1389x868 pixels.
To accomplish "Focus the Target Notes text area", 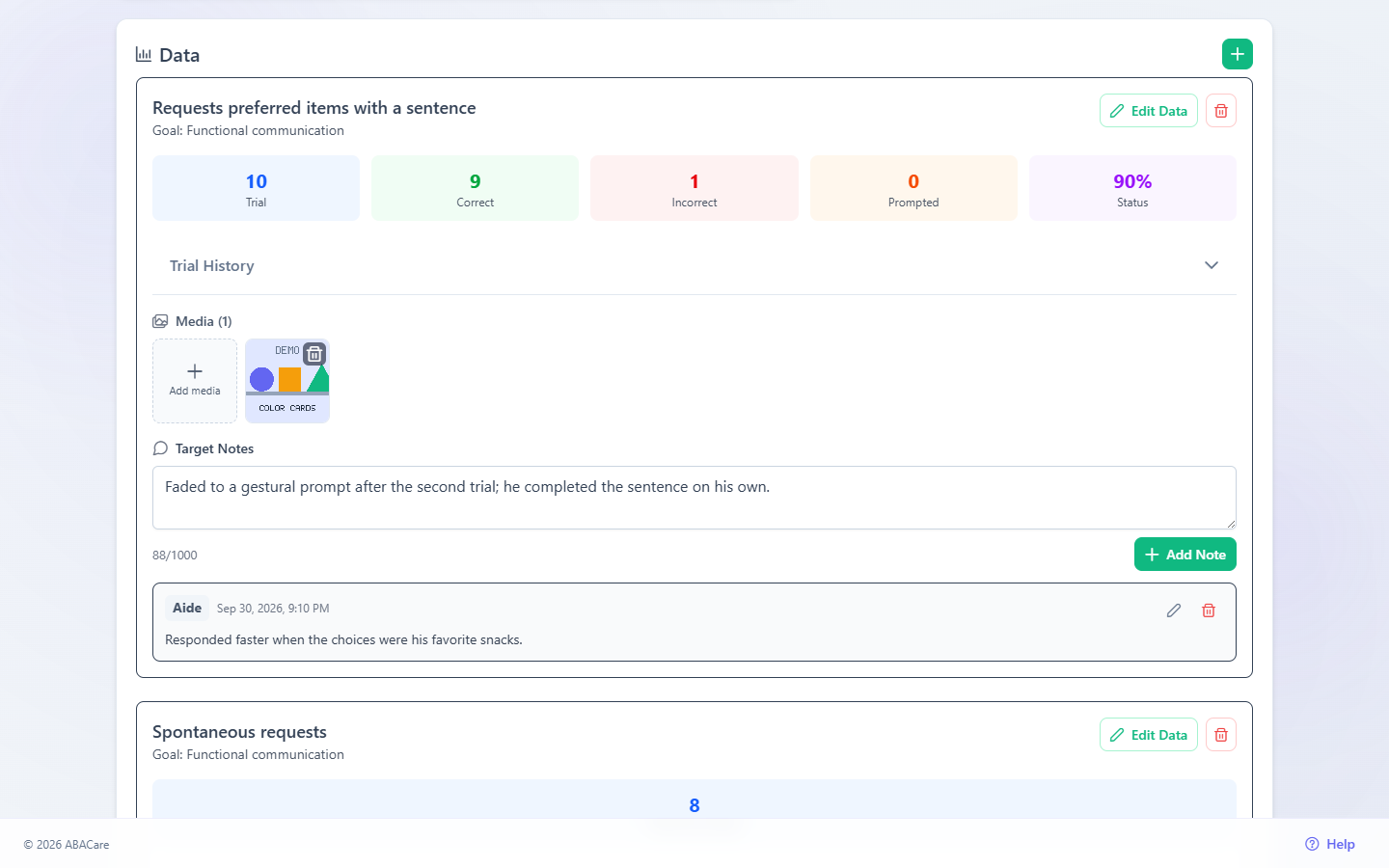I will pyautogui.click(x=694, y=498).
